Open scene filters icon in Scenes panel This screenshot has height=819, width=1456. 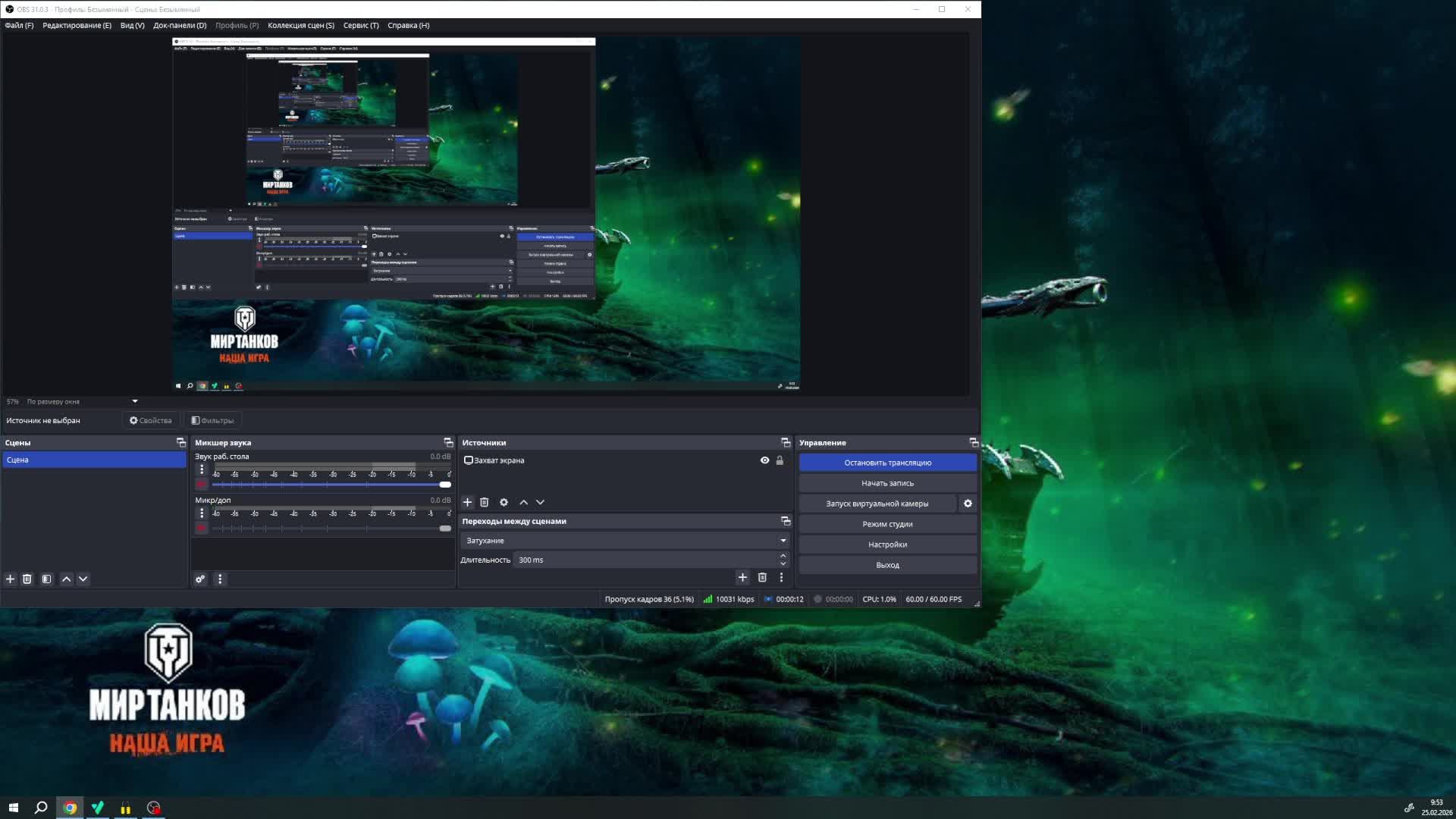click(x=47, y=579)
